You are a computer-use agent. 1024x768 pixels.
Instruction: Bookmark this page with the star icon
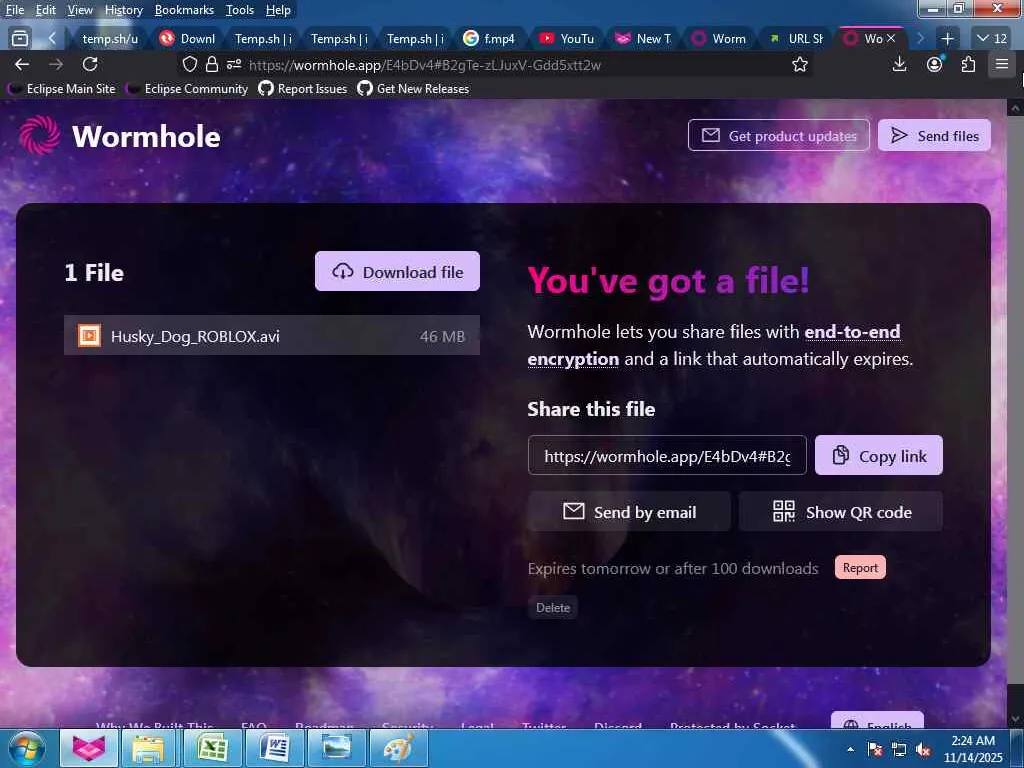799,64
